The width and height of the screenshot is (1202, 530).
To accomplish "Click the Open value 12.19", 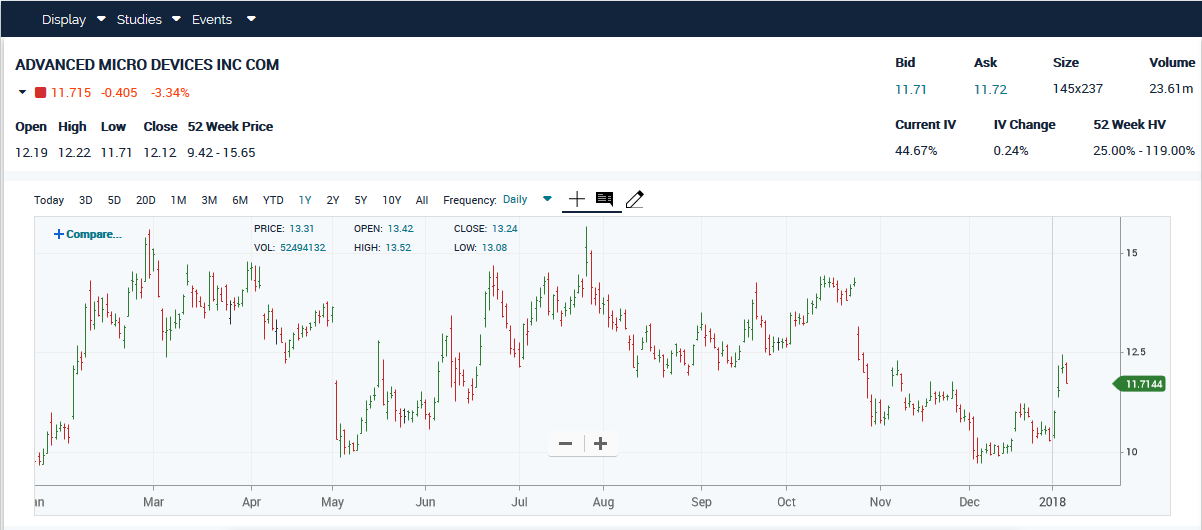I will point(31,153).
